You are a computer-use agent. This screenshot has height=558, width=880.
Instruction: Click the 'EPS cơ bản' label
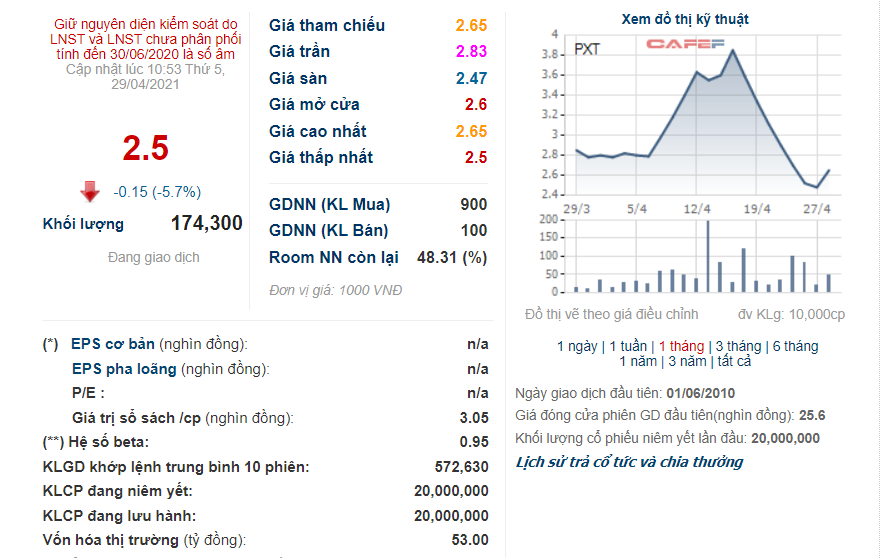coord(112,344)
